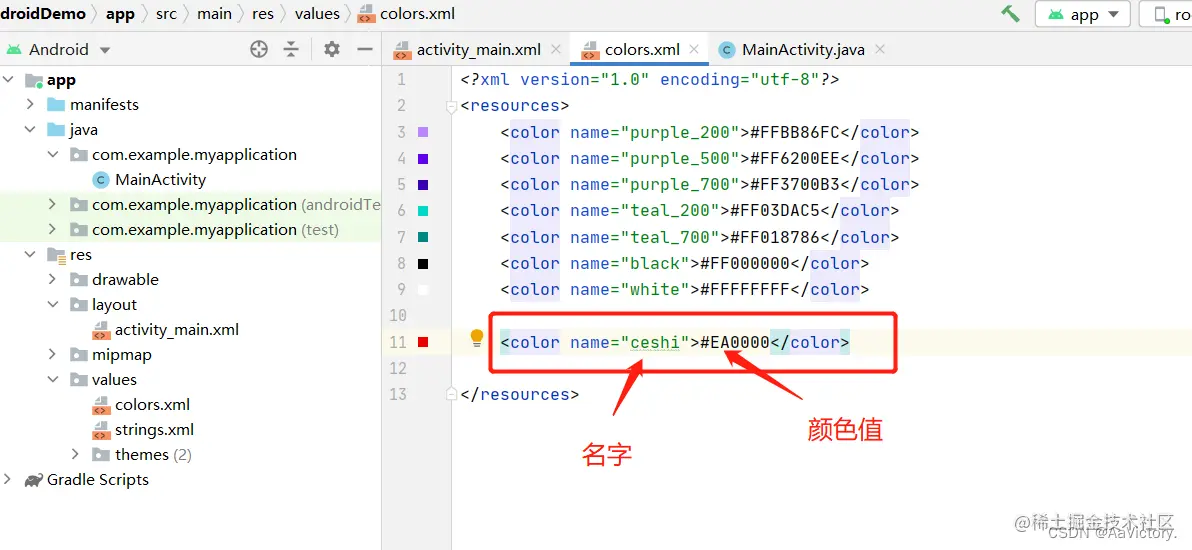Expand the com.example.myapplication (test) package

52,229
